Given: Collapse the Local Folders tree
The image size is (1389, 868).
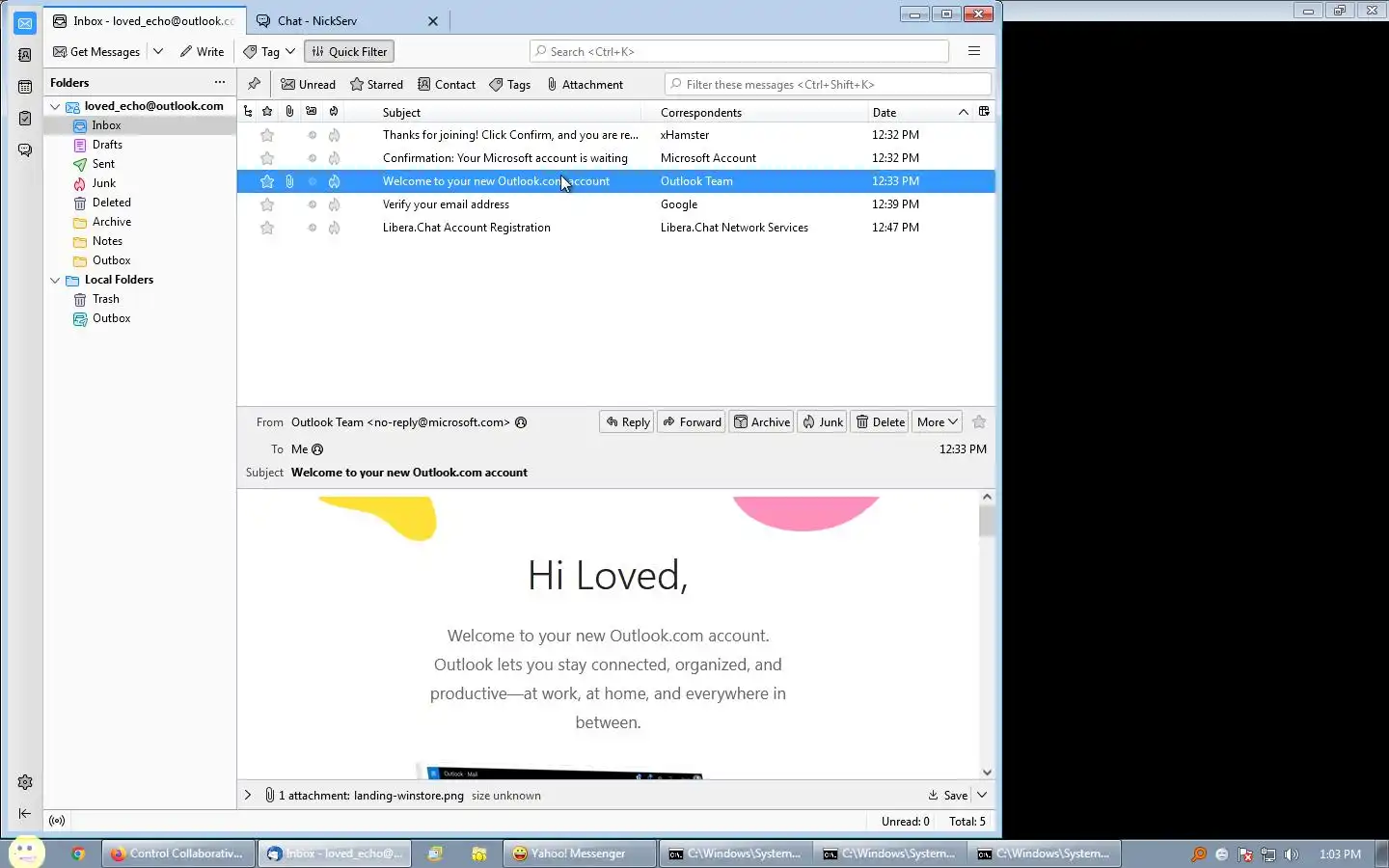Looking at the screenshot, I should click(x=55, y=280).
